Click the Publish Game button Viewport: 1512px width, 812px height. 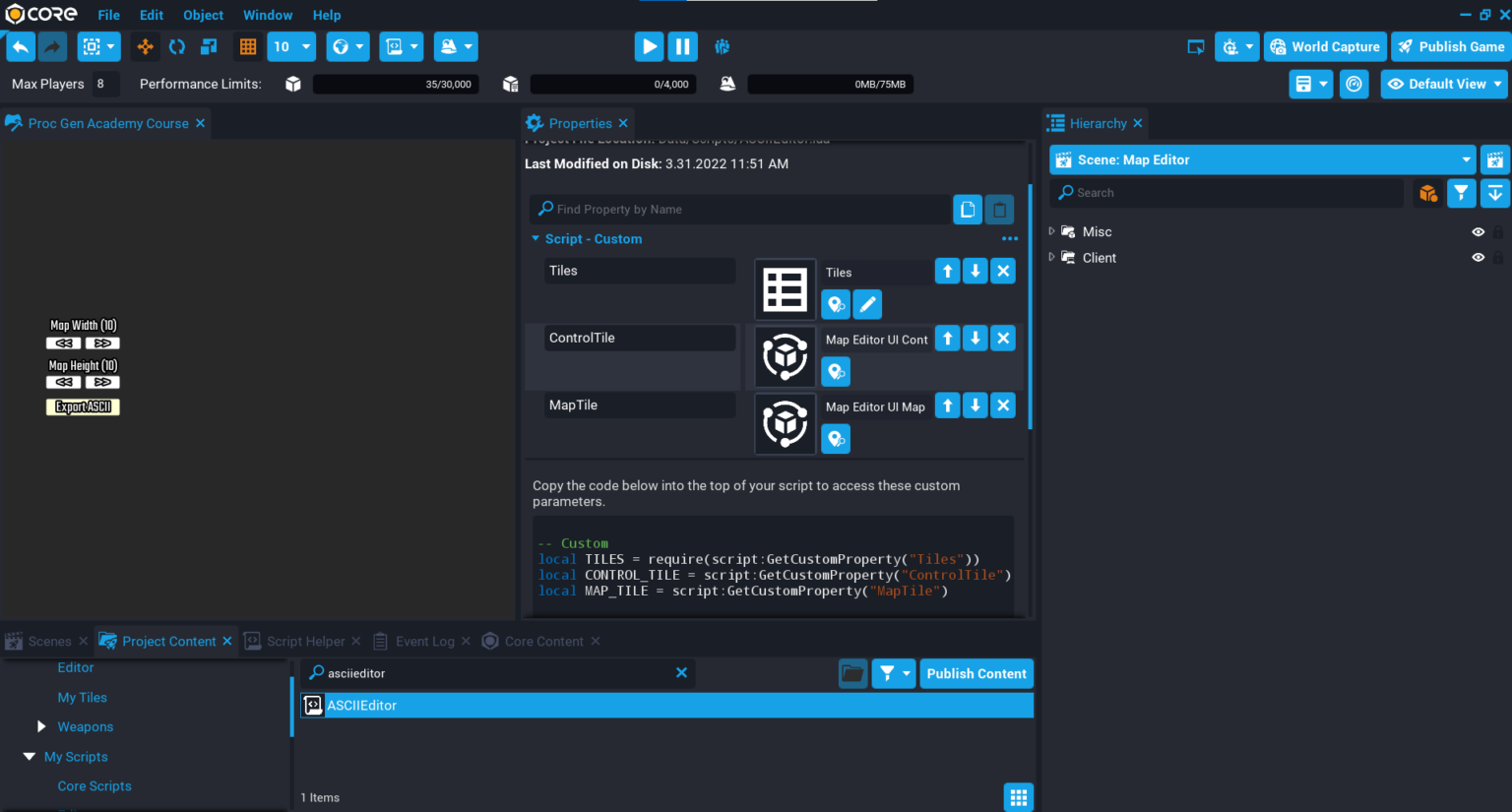click(x=1451, y=46)
